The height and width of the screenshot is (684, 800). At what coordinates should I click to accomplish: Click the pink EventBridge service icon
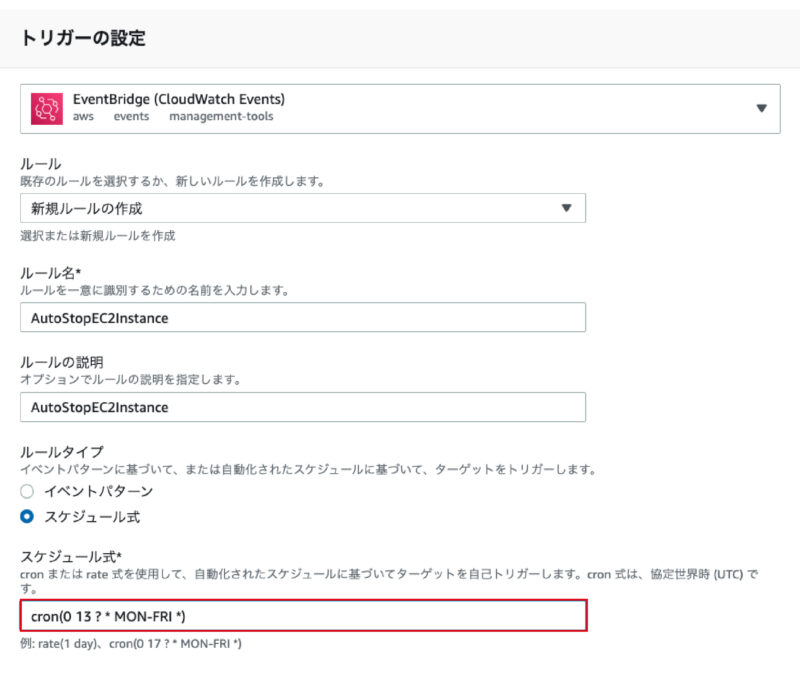tap(46, 109)
